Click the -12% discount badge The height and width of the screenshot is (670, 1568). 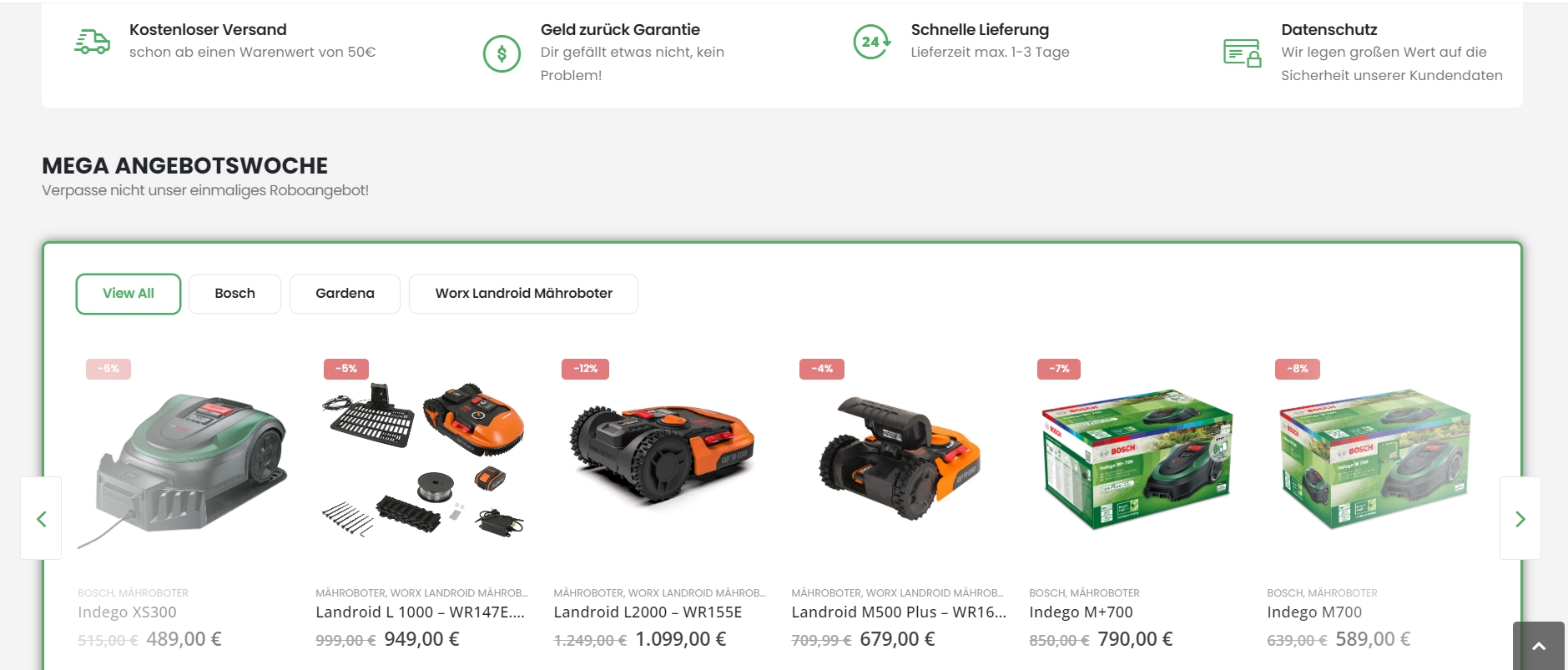point(585,369)
